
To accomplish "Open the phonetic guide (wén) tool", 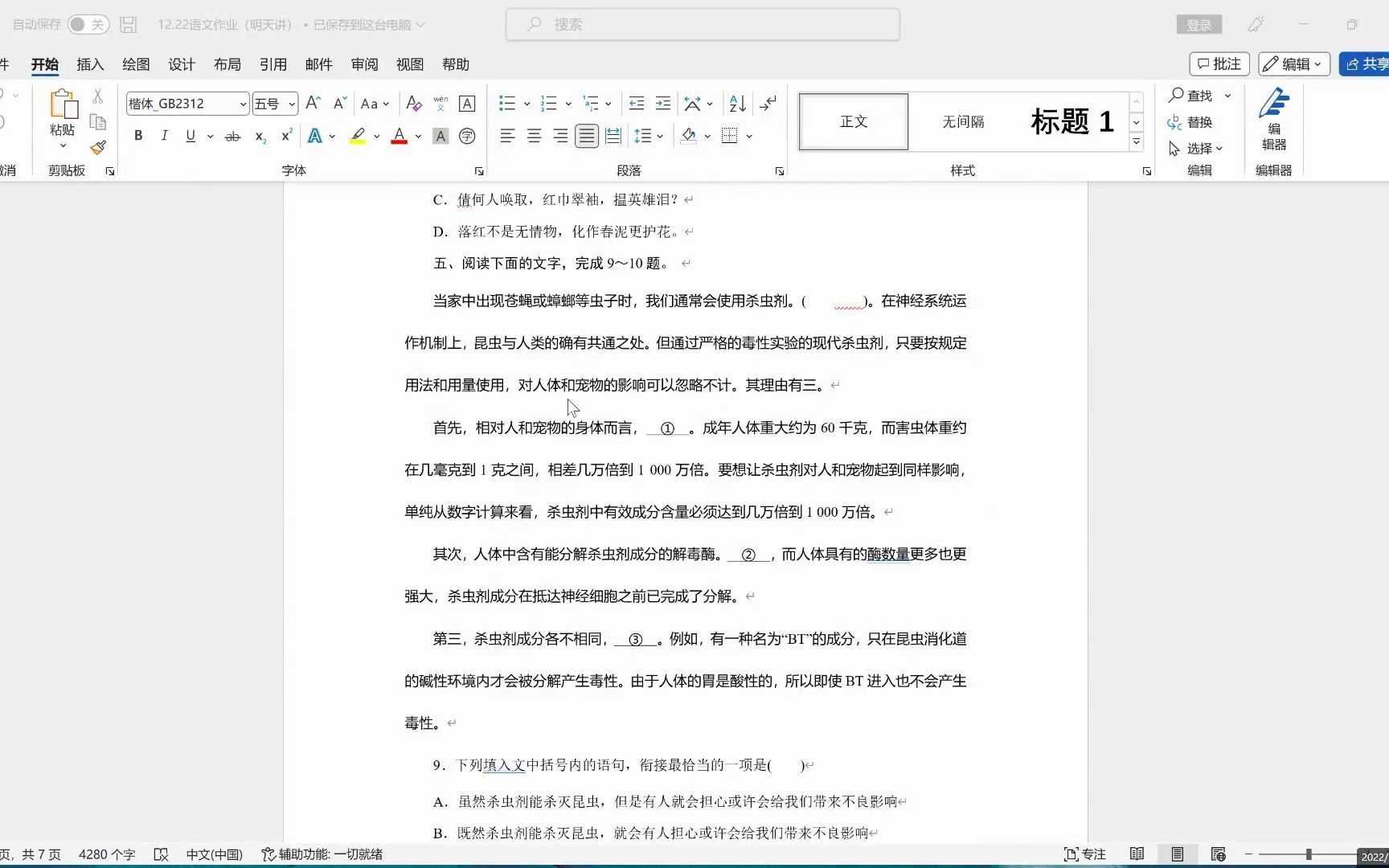I will coord(440,103).
